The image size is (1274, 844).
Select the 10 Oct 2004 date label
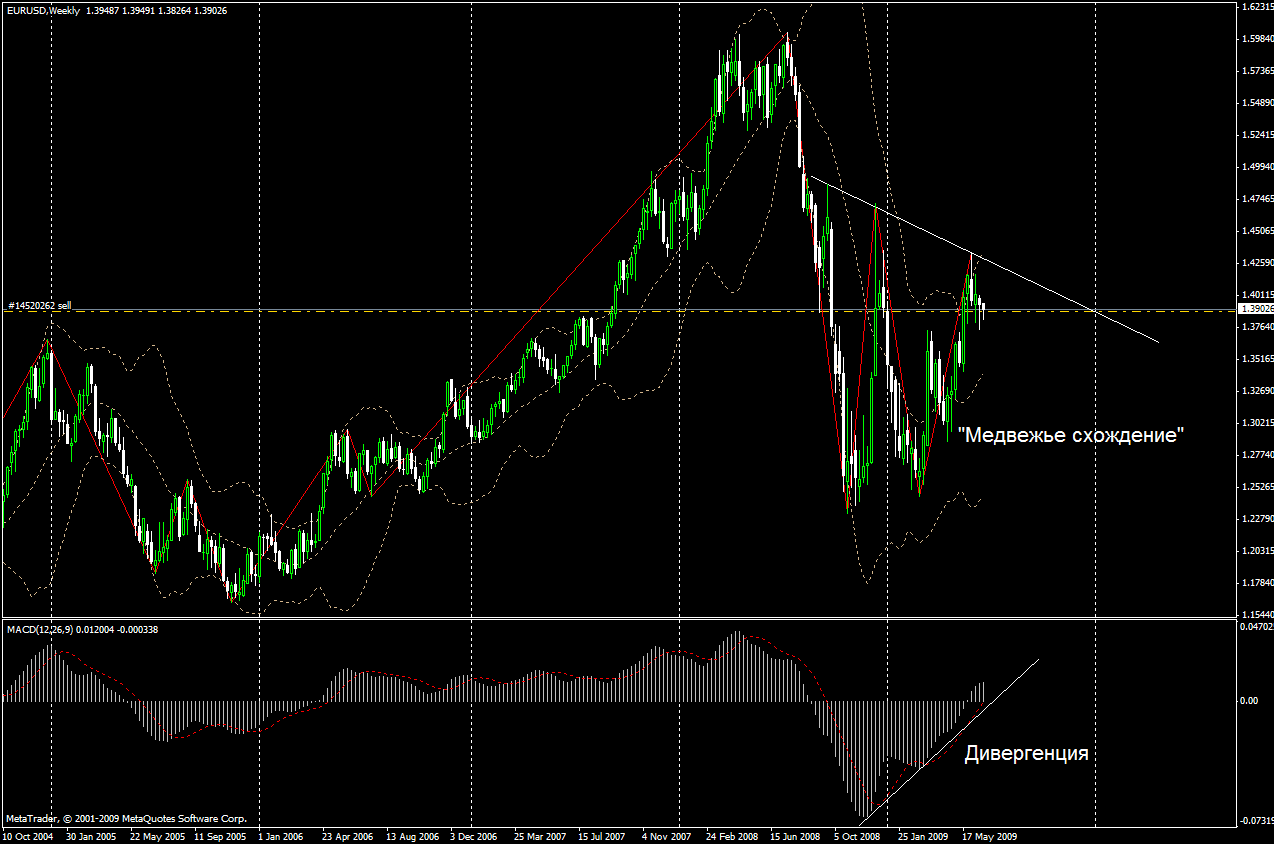pyautogui.click(x=27, y=836)
